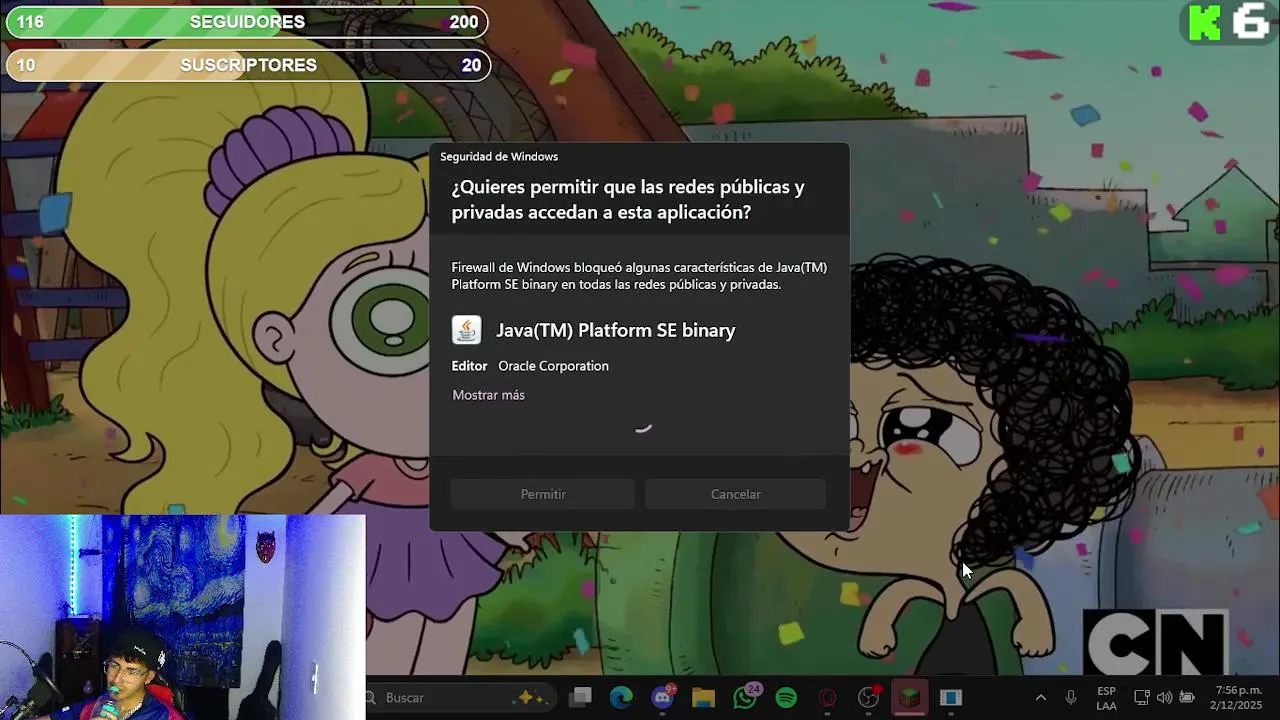Click the SUSCRIPTORES goal progress bar
1280x720 pixels.
tap(247, 65)
